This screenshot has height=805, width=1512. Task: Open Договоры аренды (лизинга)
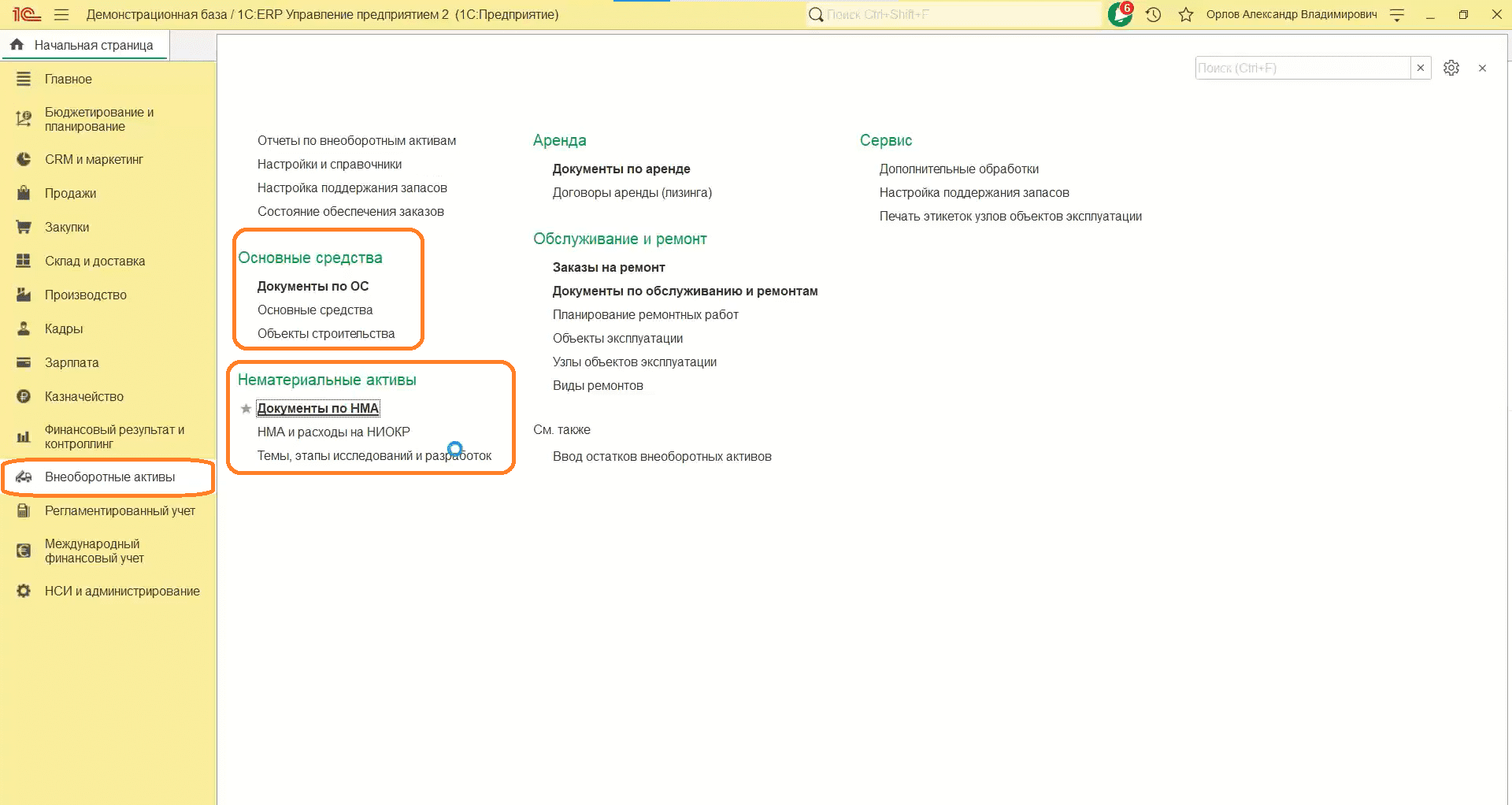(632, 192)
